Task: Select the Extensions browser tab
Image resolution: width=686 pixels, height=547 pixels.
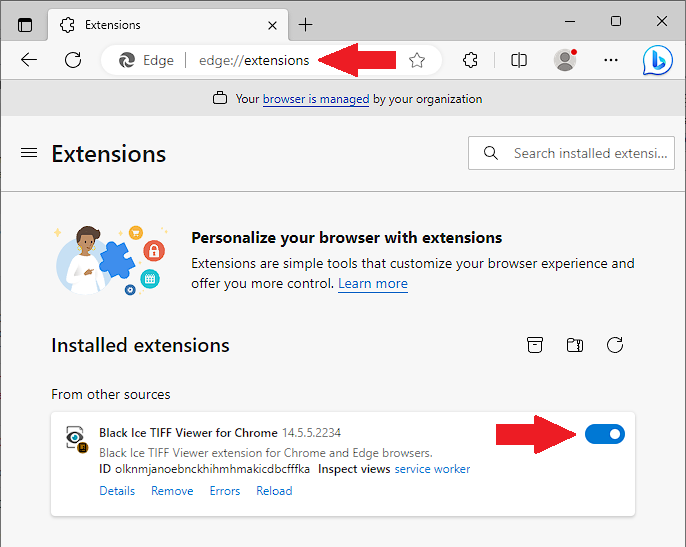Action: (168, 25)
